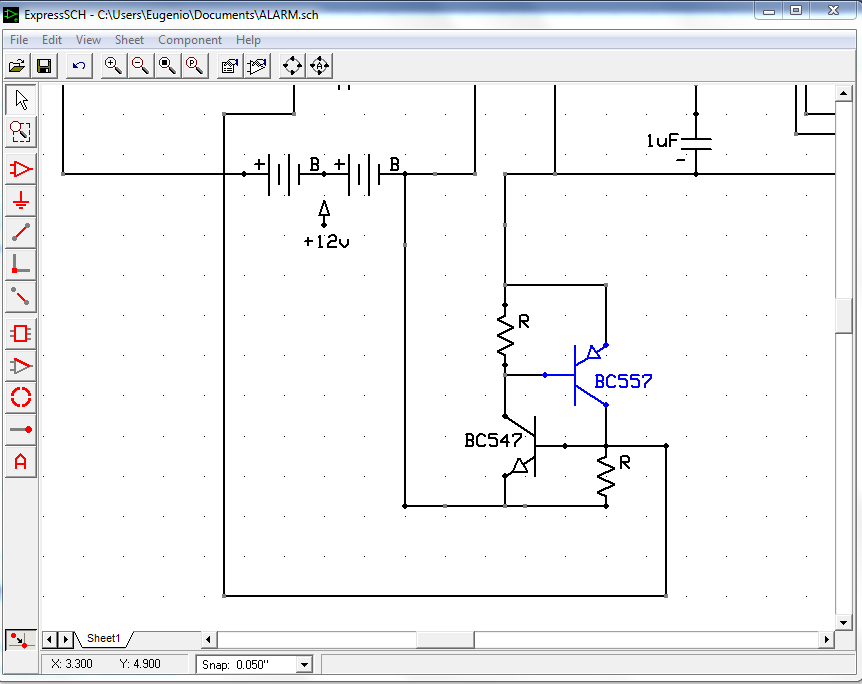The image size is (862, 684).
Task: Select the upper resistor R symbol
Action: click(x=505, y=334)
